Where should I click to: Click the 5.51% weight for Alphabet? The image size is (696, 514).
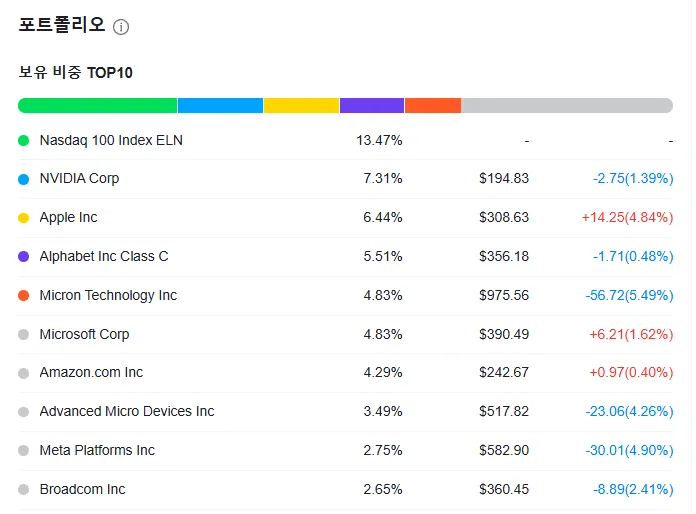pos(383,256)
